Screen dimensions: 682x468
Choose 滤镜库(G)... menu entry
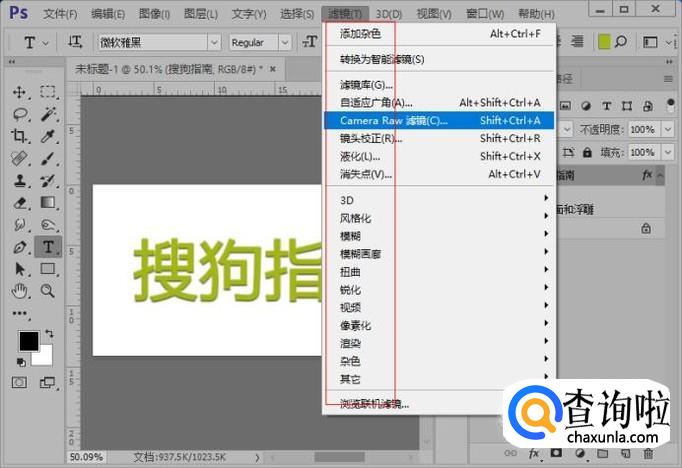point(439,85)
